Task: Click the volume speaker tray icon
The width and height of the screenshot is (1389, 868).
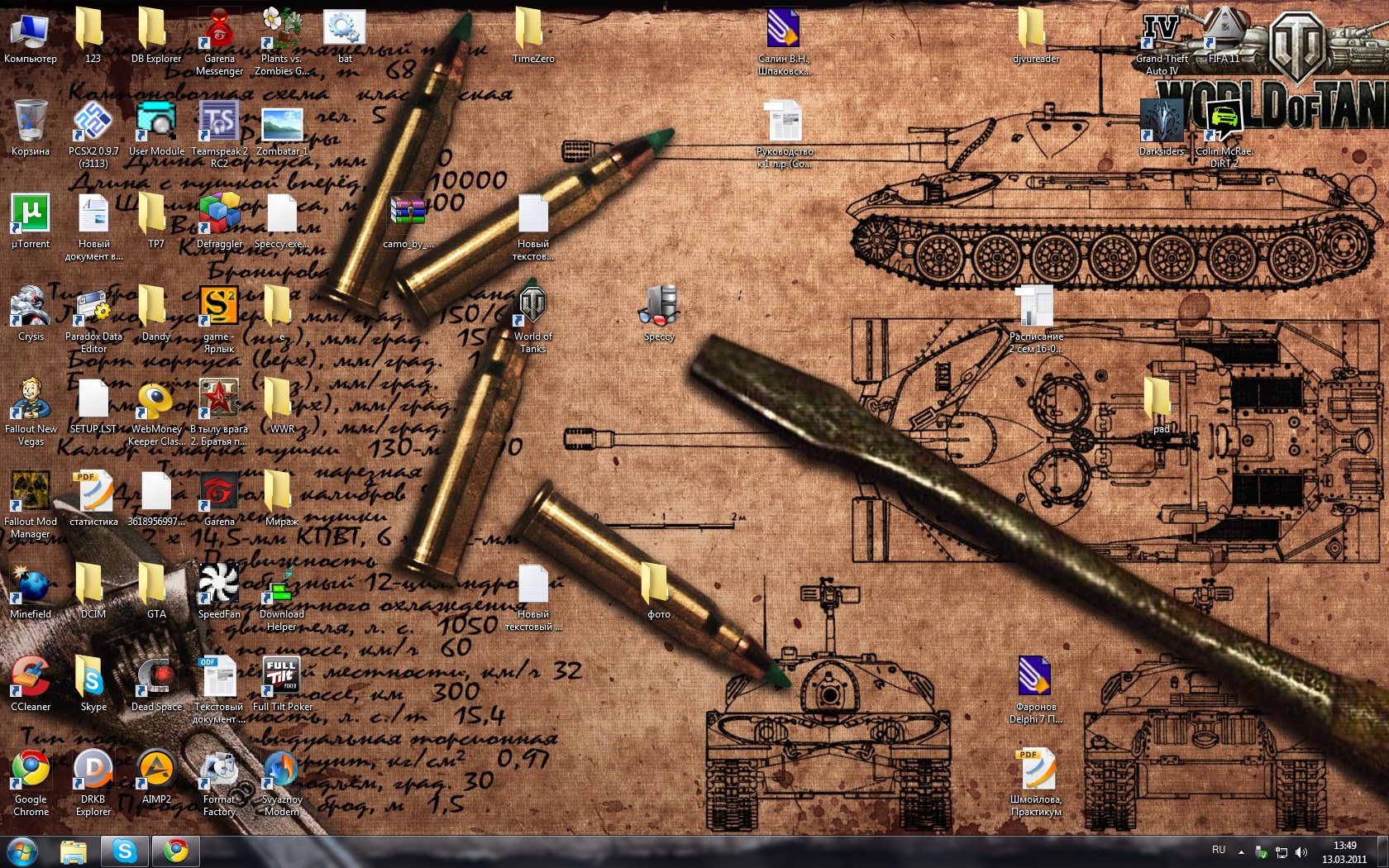Action: (1301, 851)
